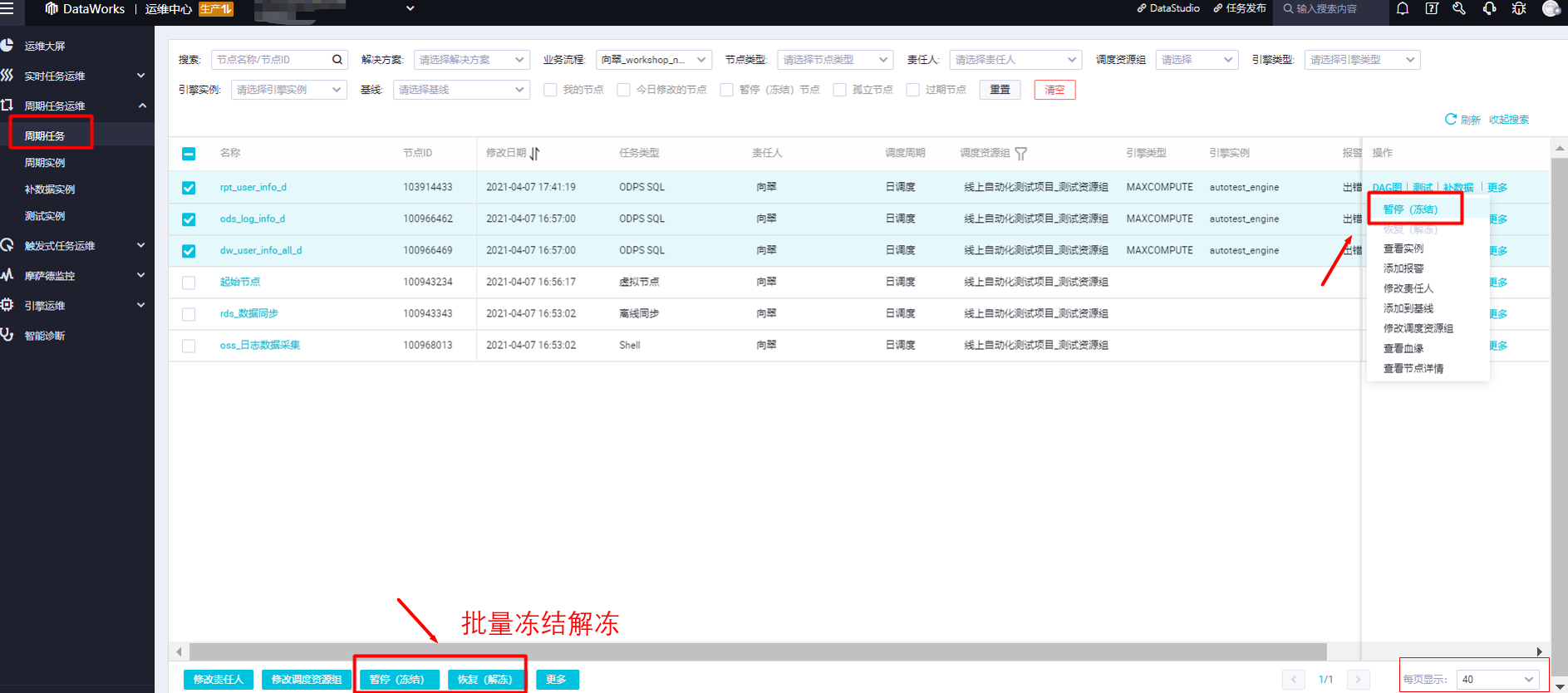Open the ods_log_info_d task link
The image size is (1568, 693).
[x=253, y=219]
